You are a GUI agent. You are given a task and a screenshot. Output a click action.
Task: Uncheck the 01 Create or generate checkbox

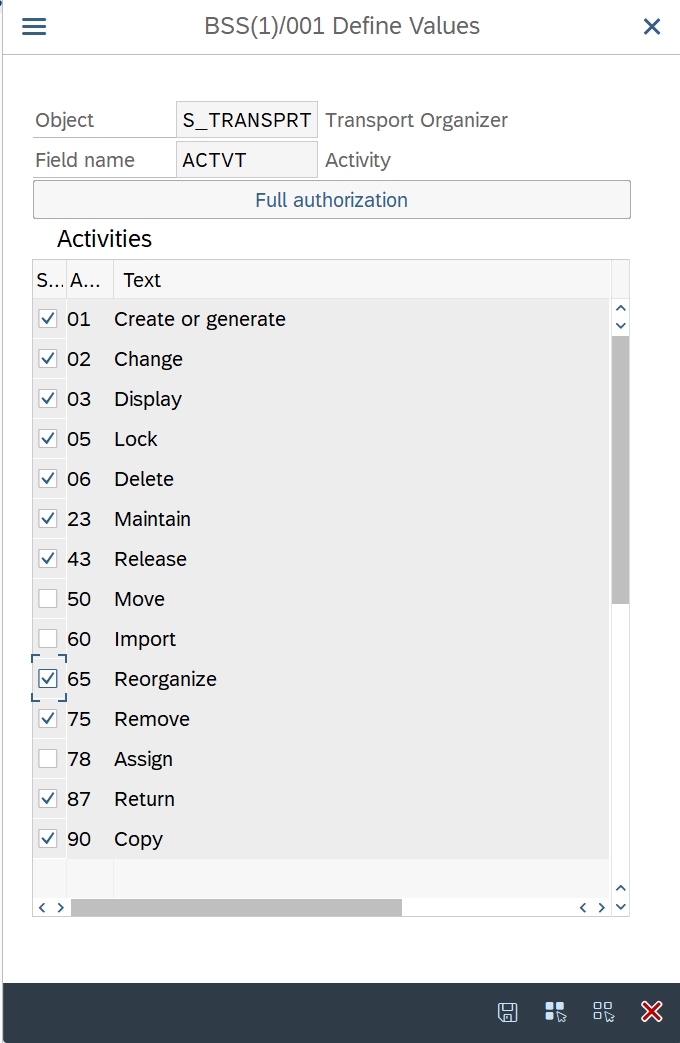47,319
